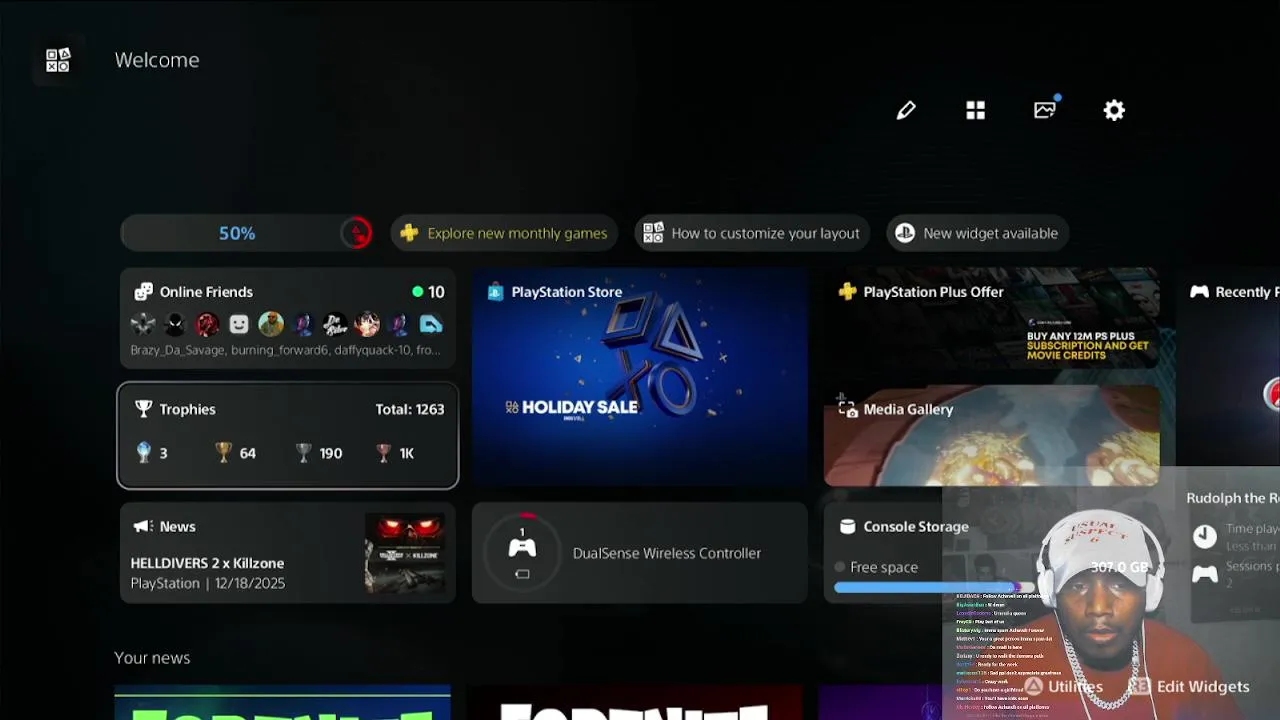Click the PlayStation logo in New widget pill
1280x720 pixels.
(x=905, y=233)
